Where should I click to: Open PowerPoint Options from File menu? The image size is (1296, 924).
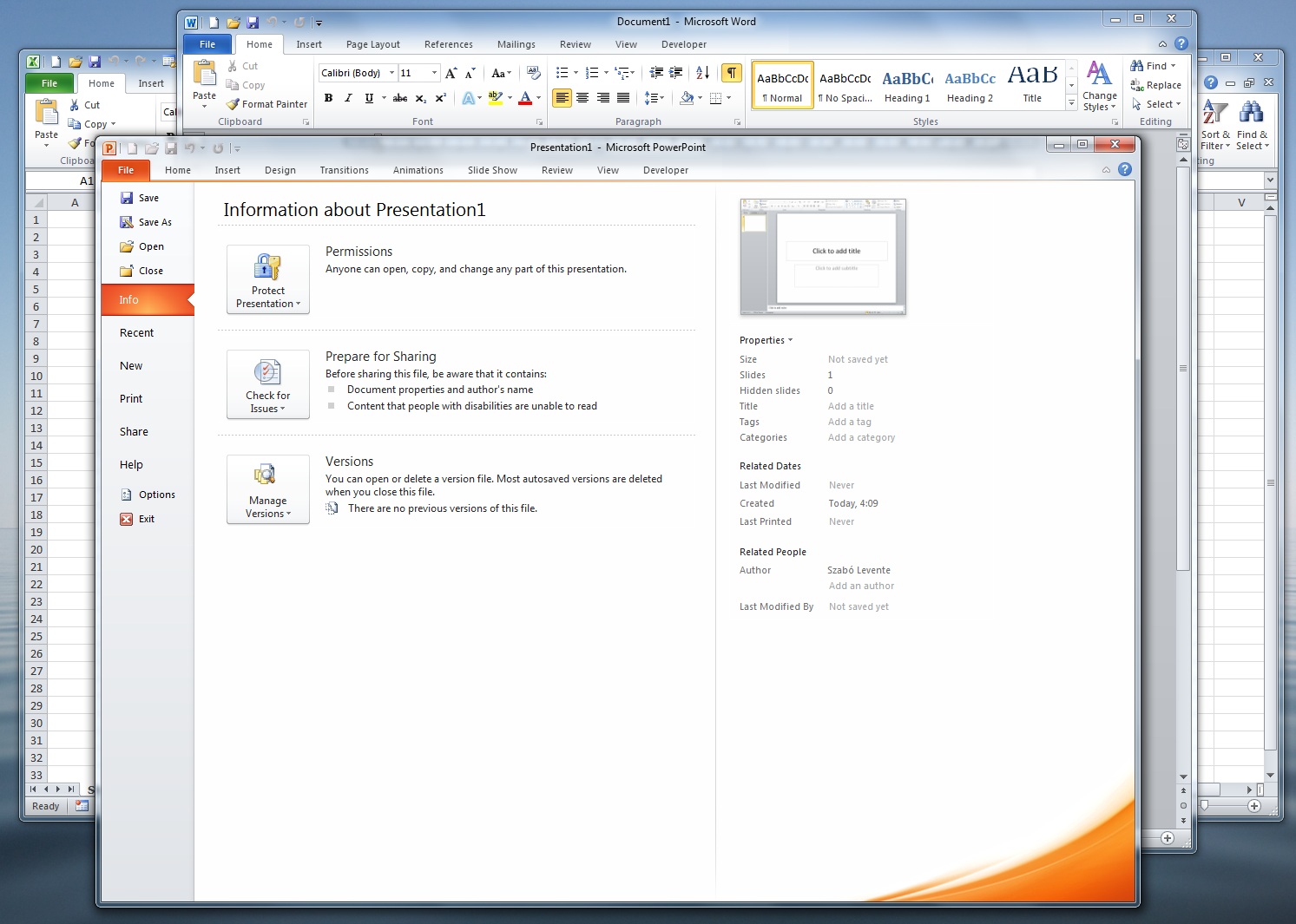tap(148, 495)
